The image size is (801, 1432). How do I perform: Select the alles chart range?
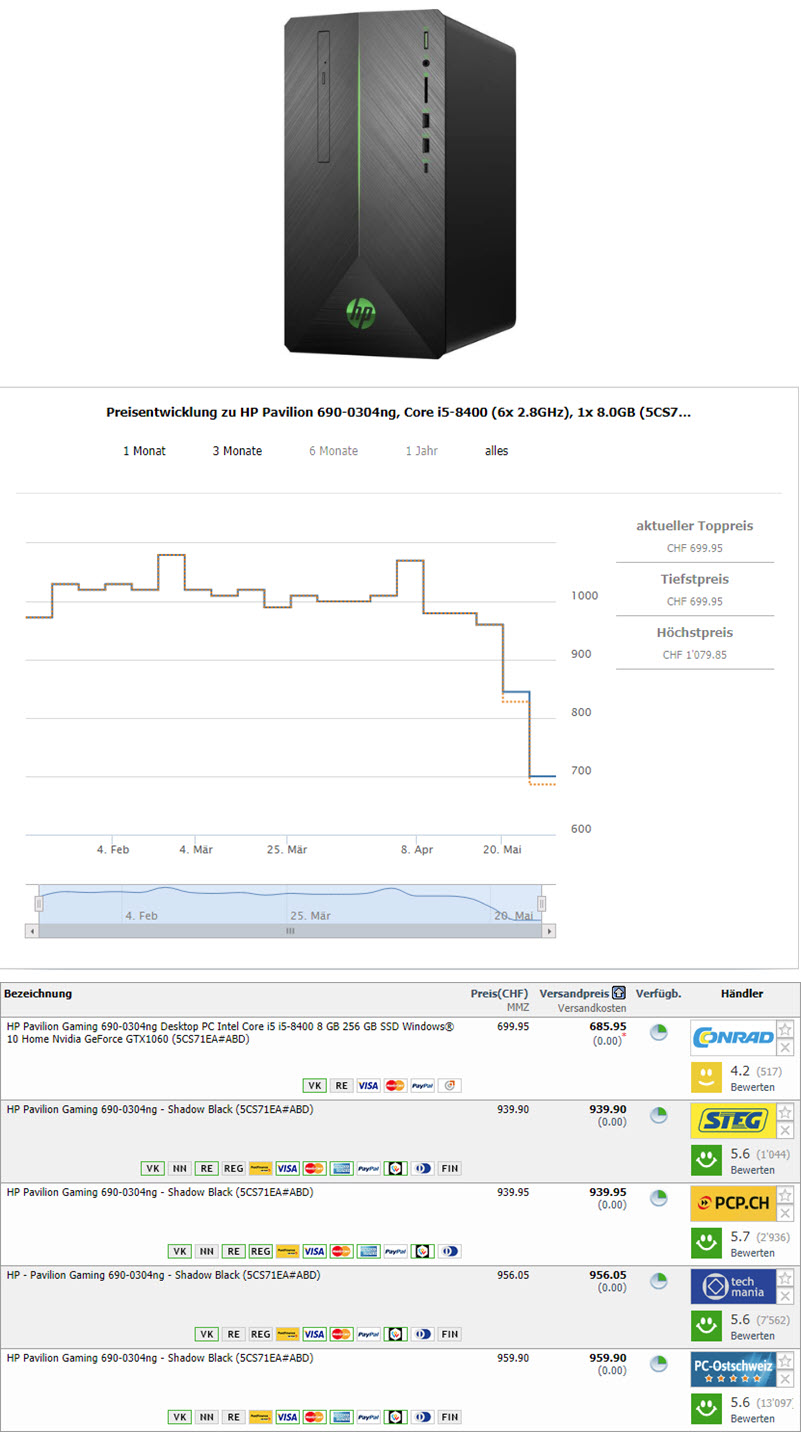pyautogui.click(x=497, y=451)
